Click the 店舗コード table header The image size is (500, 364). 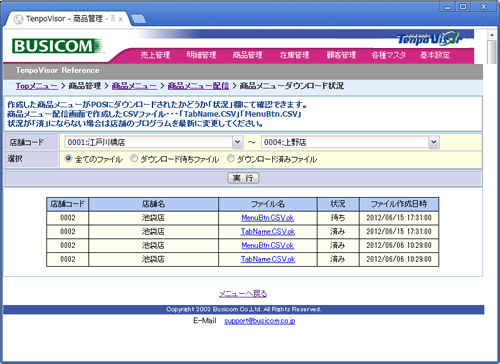pos(68,204)
